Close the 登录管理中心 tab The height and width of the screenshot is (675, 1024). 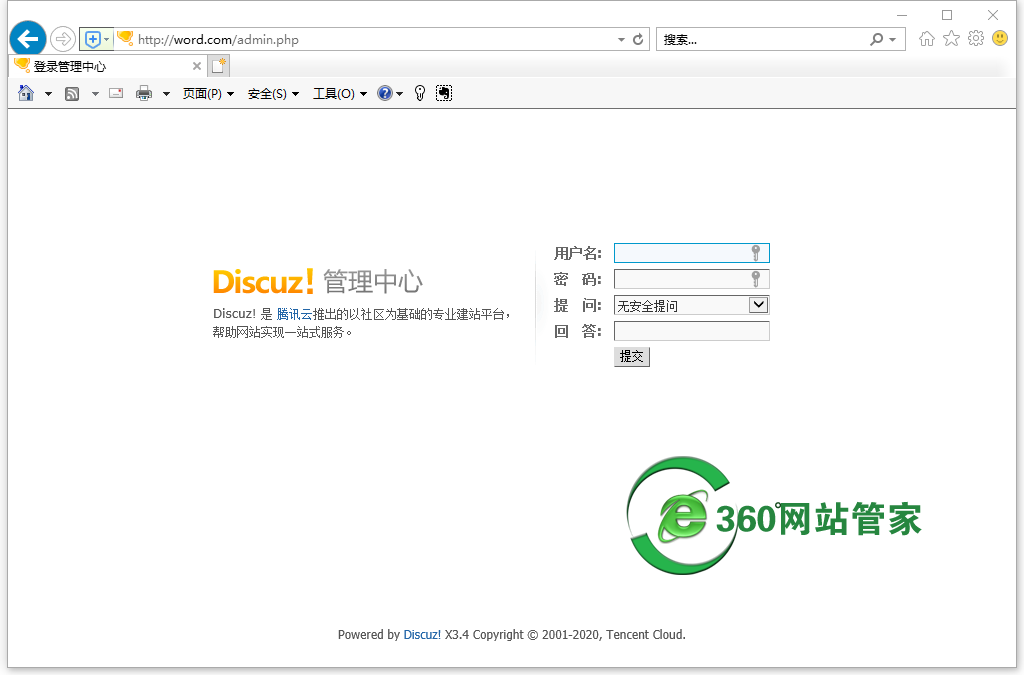pyautogui.click(x=197, y=66)
